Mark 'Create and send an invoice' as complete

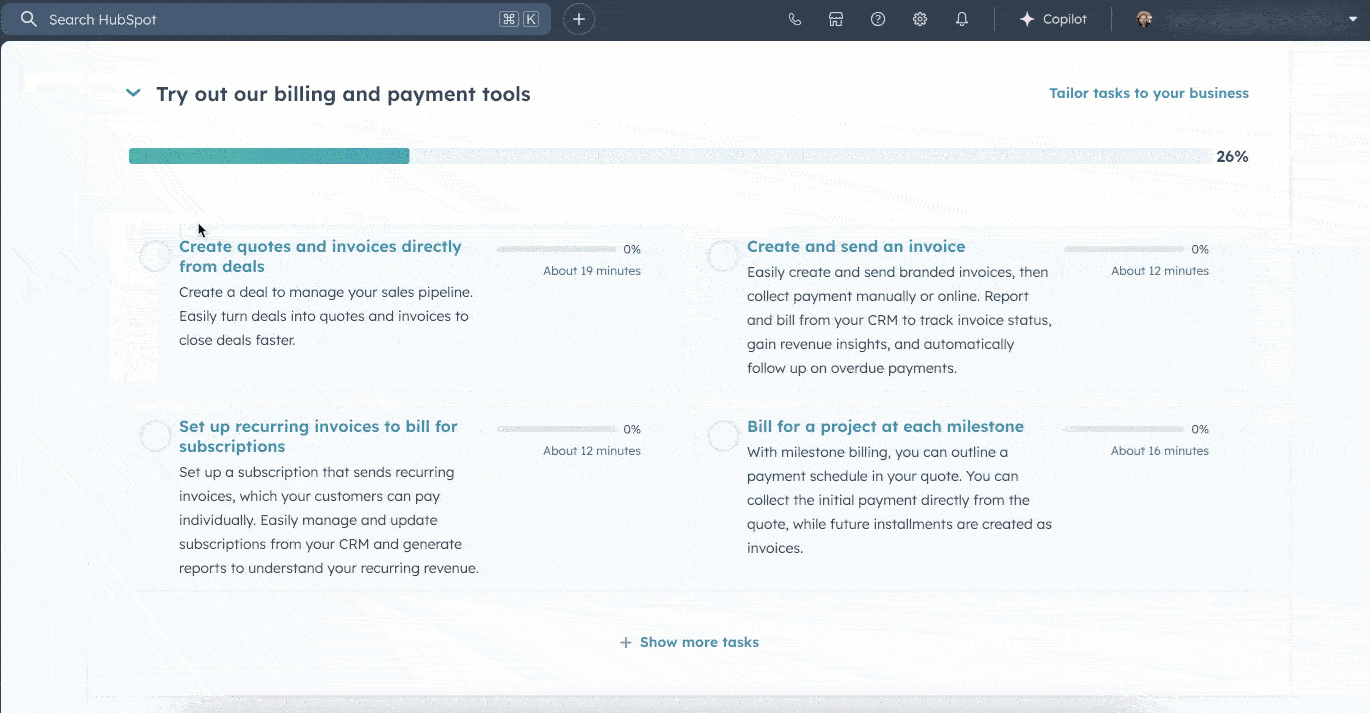pyautogui.click(x=723, y=255)
